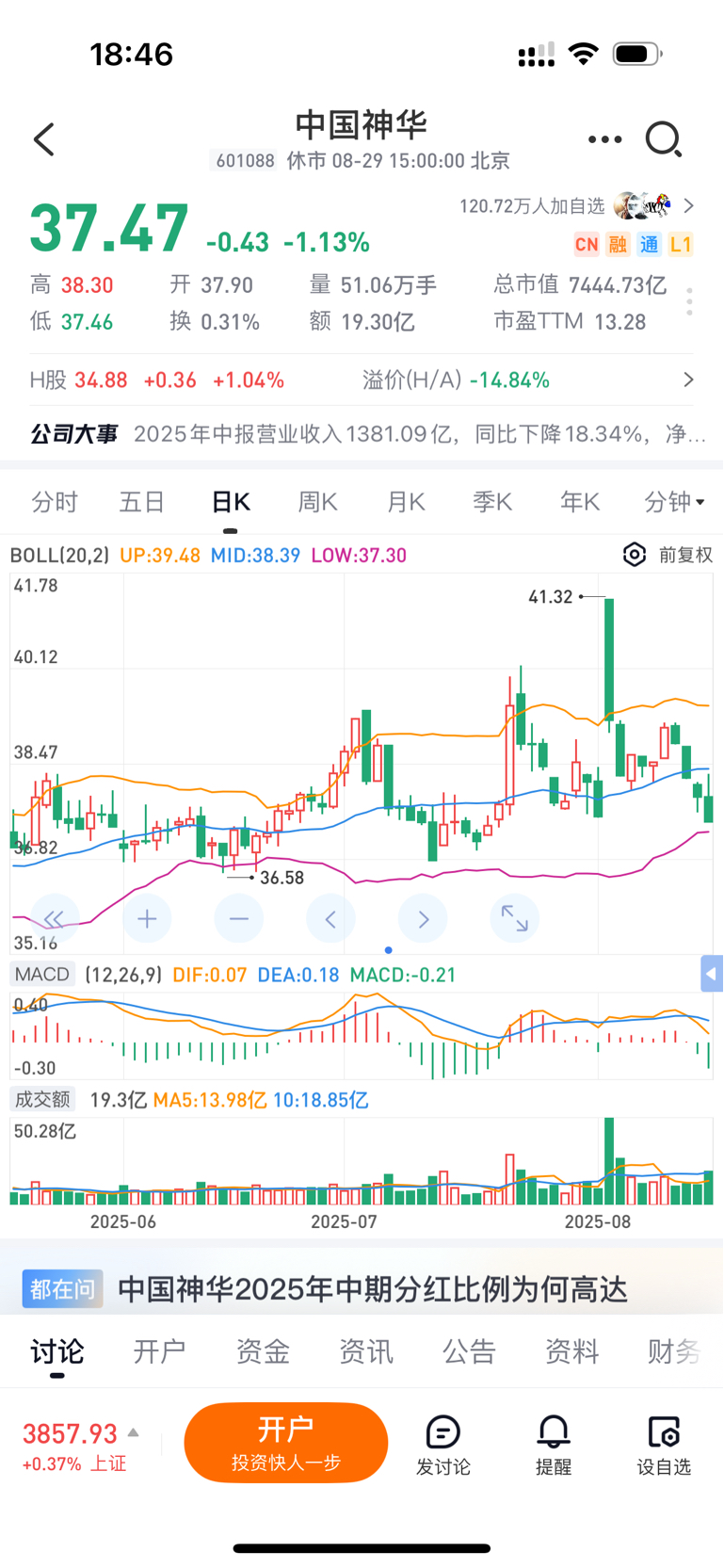Zoom out chart with minus button

[239, 918]
